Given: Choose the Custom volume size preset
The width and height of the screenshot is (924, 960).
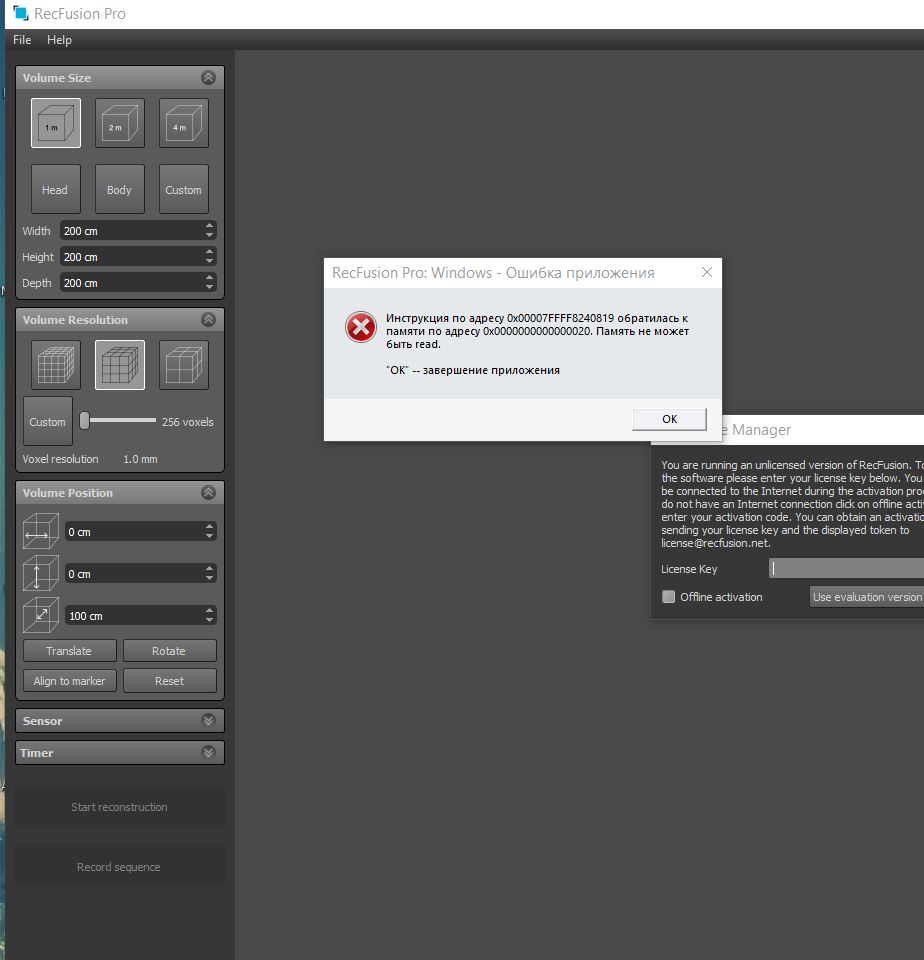Looking at the screenshot, I should pyautogui.click(x=184, y=189).
